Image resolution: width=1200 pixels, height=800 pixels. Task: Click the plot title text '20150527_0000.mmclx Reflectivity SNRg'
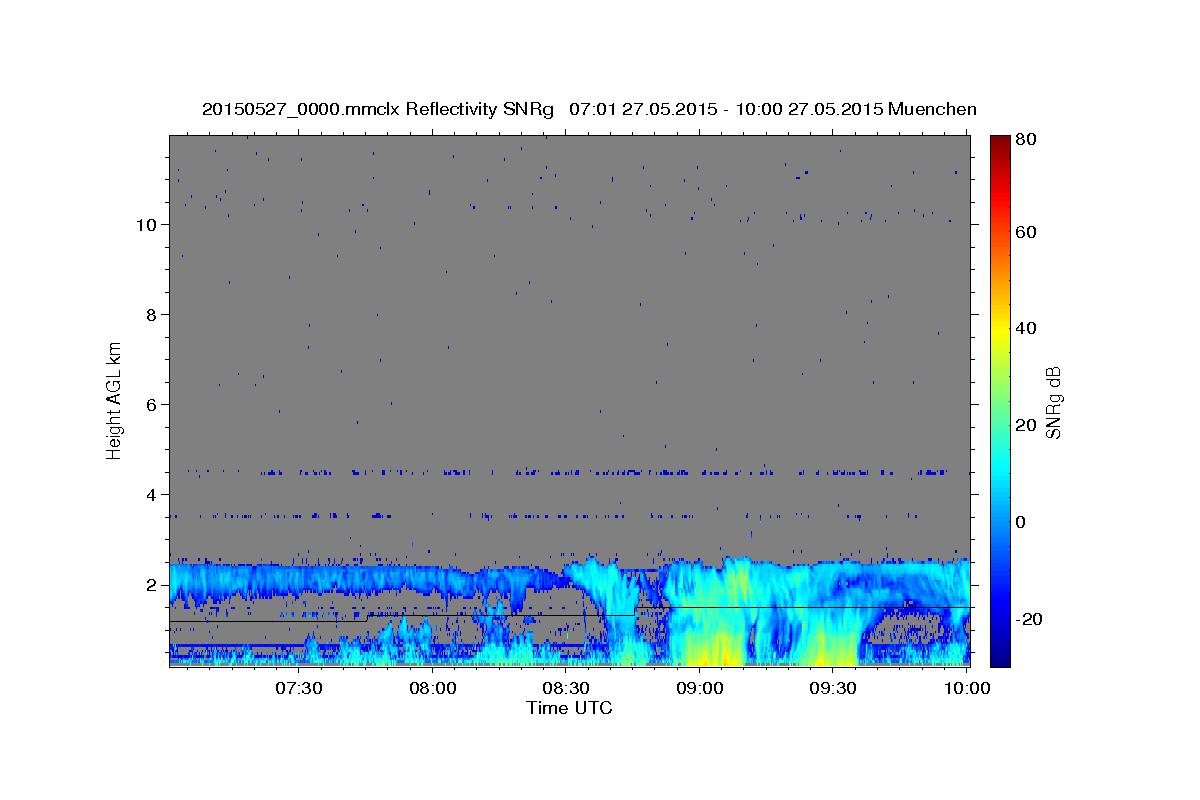point(378,109)
